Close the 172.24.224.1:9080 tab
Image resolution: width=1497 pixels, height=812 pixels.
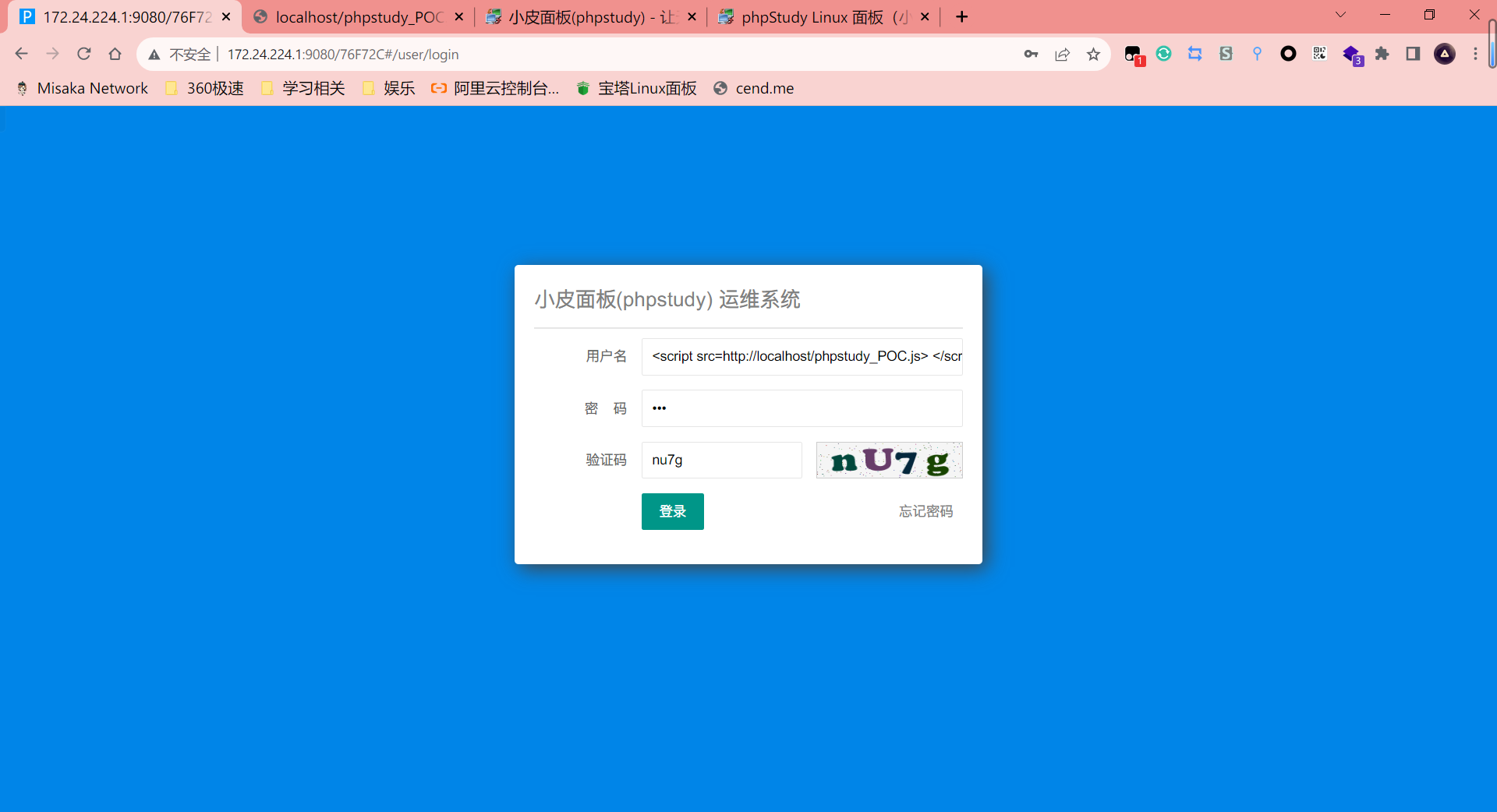click(x=226, y=16)
